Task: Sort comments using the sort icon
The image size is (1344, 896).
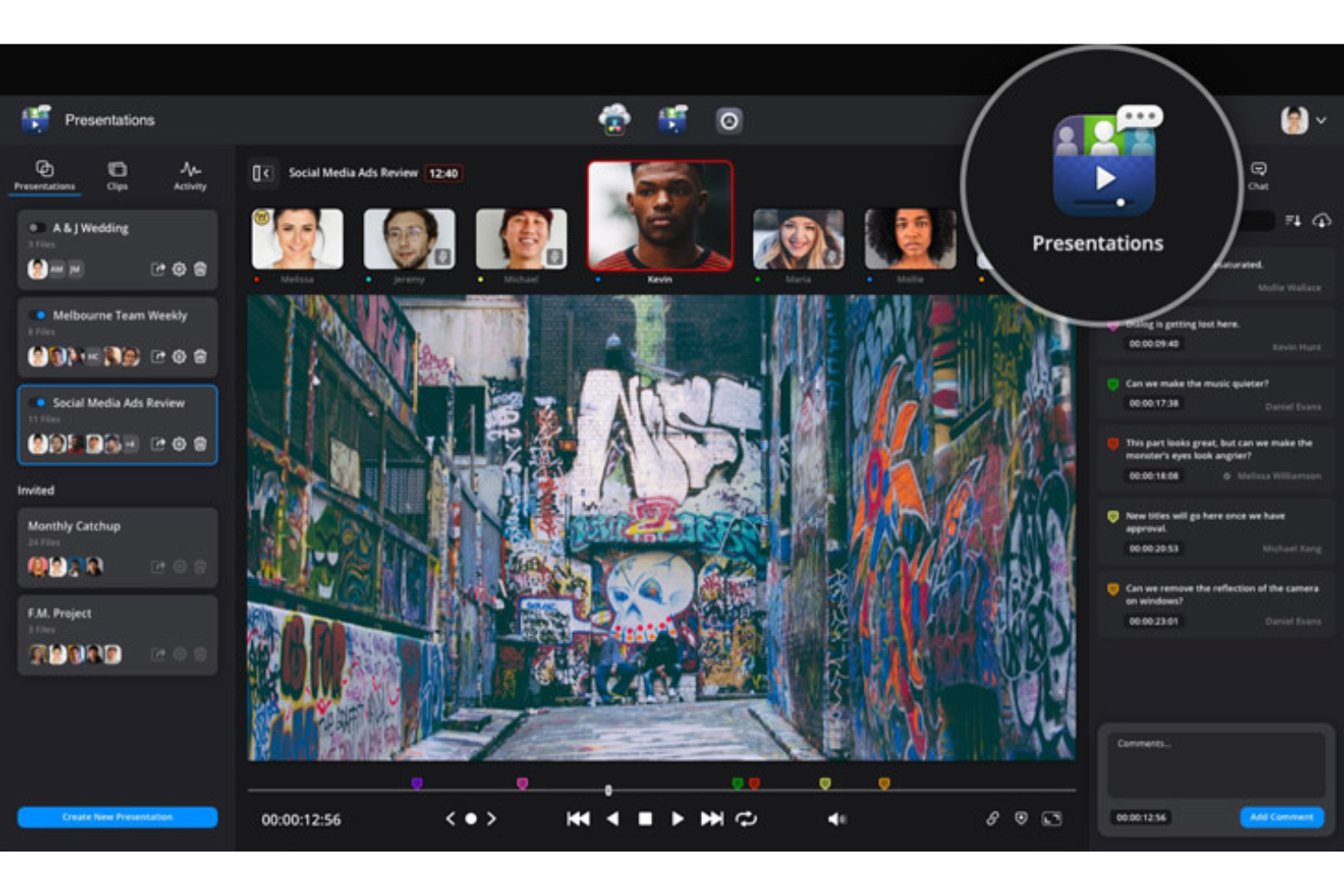Action: (1293, 221)
